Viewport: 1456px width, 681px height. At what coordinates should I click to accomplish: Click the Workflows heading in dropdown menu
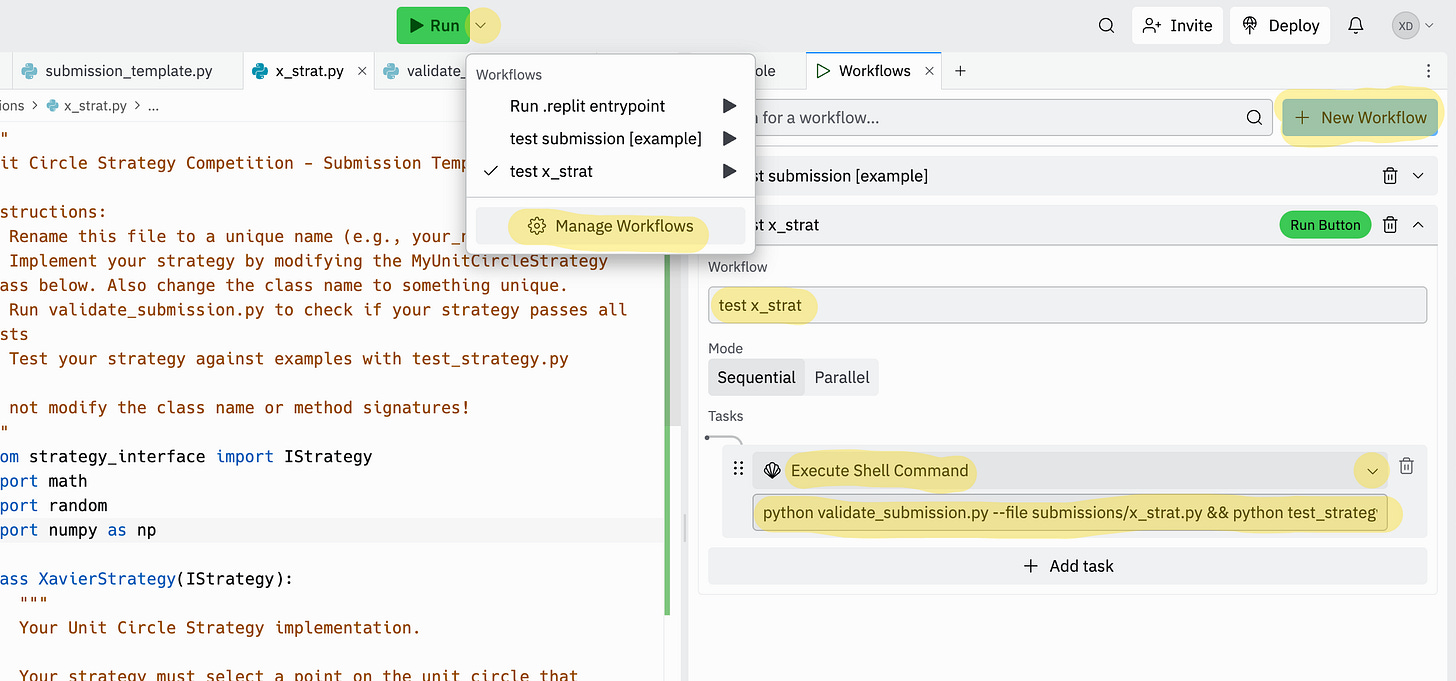[x=509, y=75]
